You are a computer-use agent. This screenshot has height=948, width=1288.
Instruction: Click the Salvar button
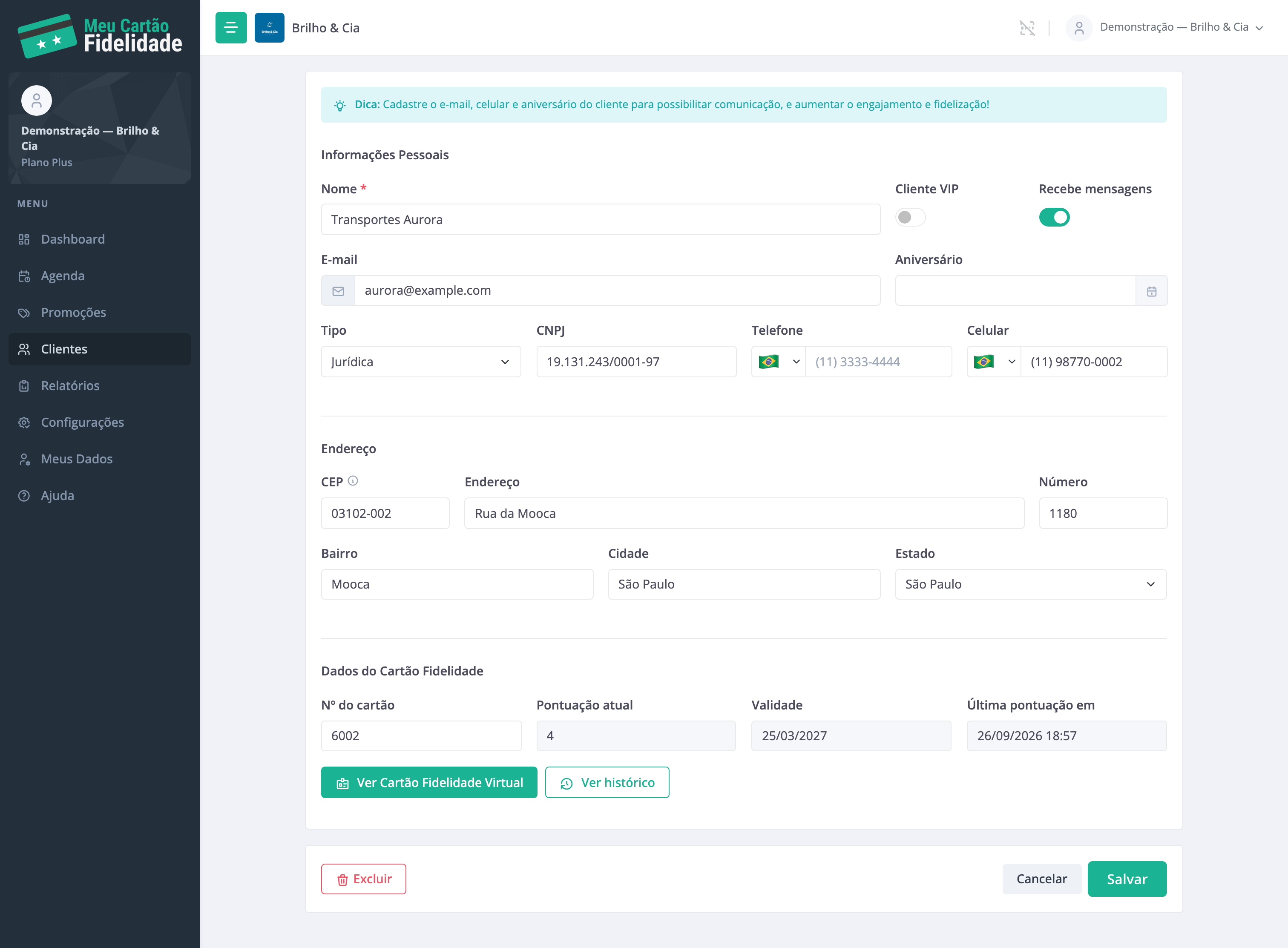[x=1127, y=879]
